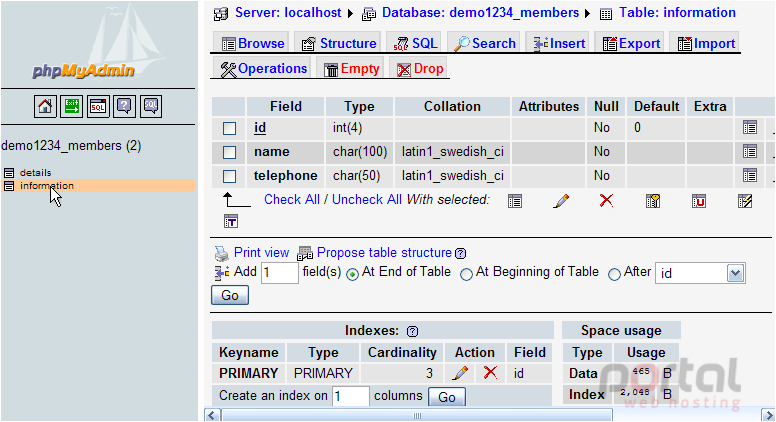776x422 pixels.
Task: Click Go button to add fields
Action: pos(230,295)
